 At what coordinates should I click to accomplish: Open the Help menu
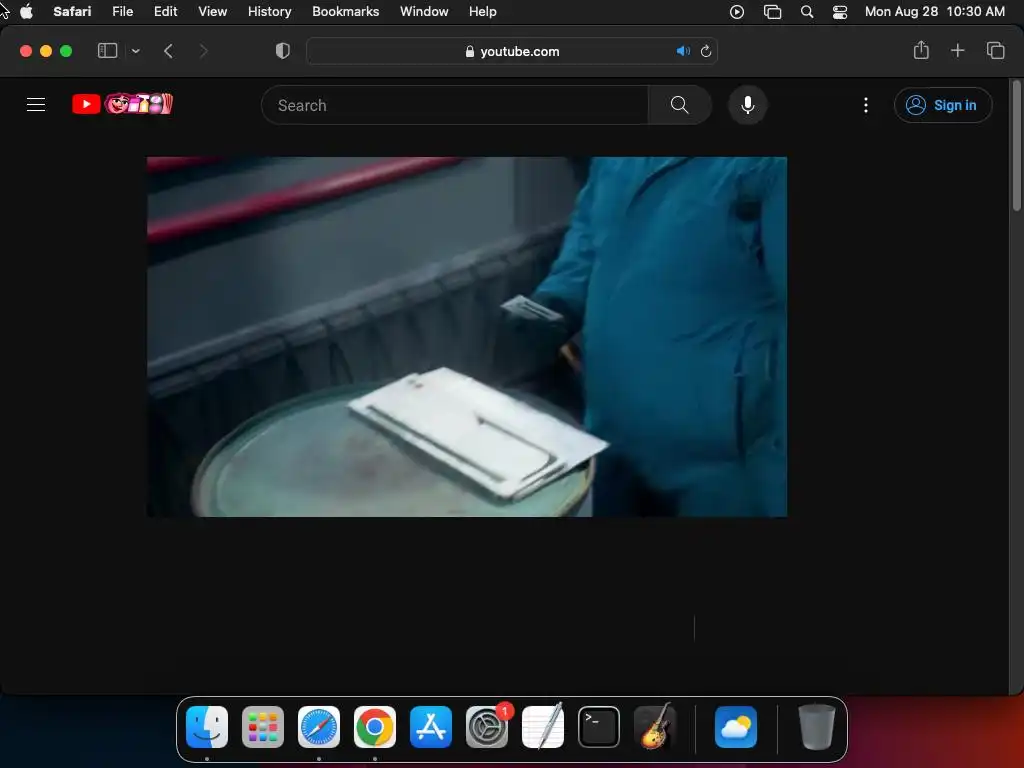(x=483, y=12)
